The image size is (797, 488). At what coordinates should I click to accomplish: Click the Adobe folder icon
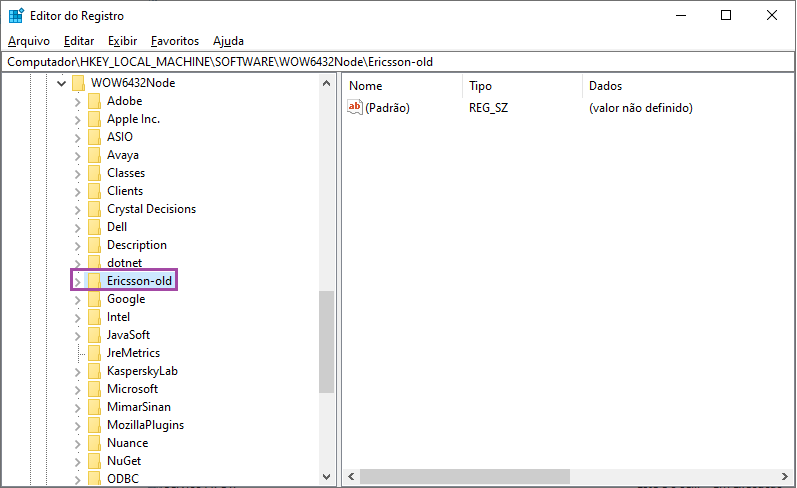point(94,101)
